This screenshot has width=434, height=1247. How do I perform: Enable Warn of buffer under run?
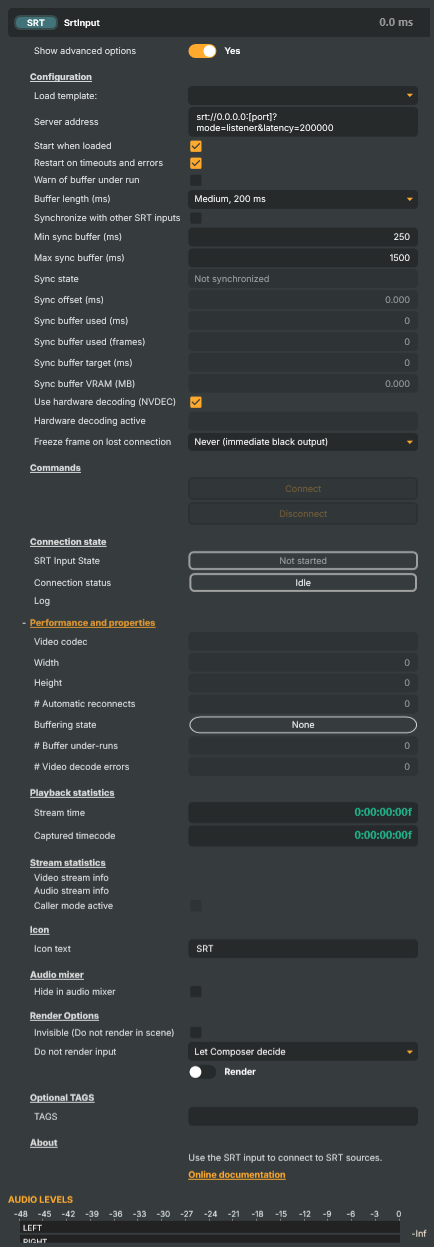(x=196, y=181)
